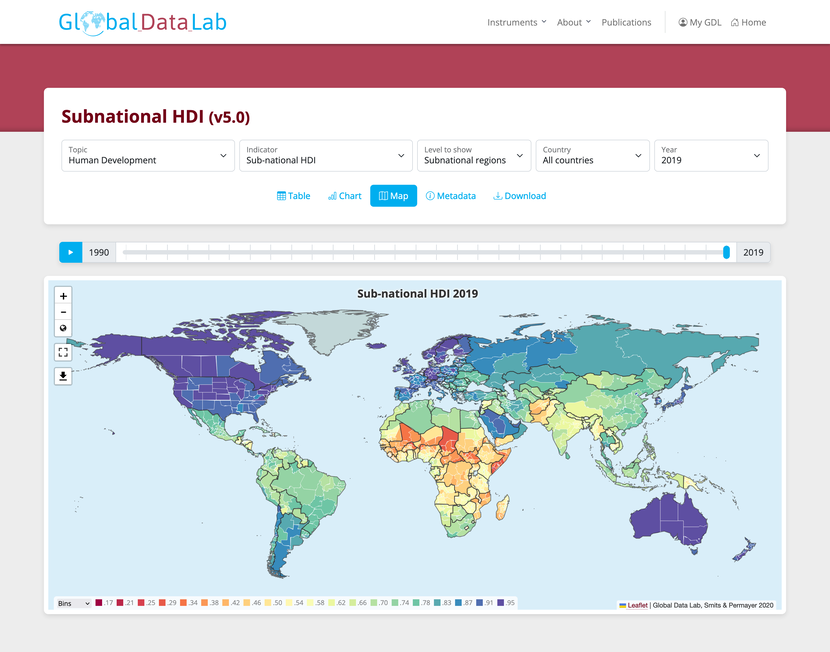
Task: Reset map to global view with globe icon
Action: (x=63, y=329)
